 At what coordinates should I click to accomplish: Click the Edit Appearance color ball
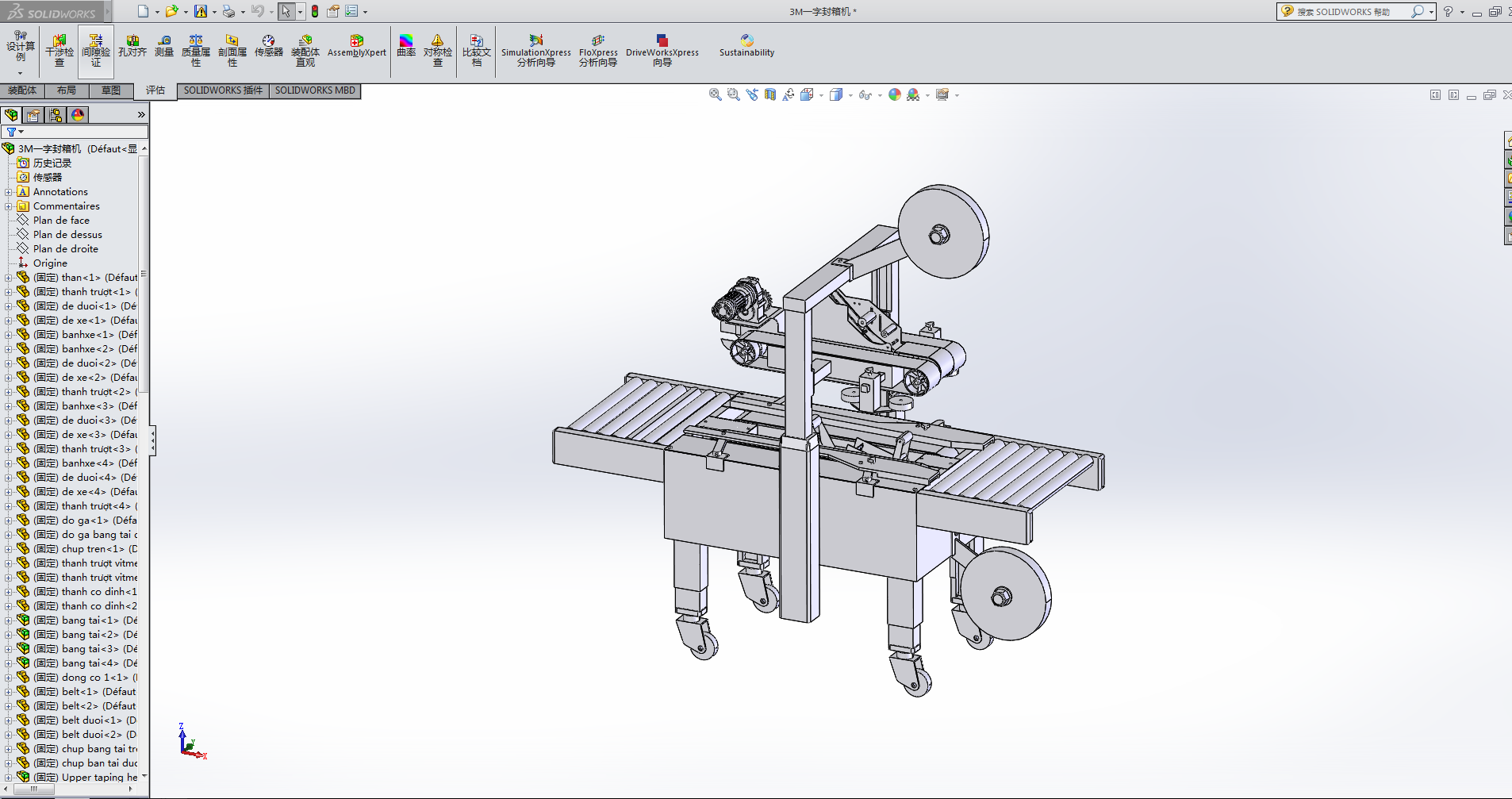(895, 94)
